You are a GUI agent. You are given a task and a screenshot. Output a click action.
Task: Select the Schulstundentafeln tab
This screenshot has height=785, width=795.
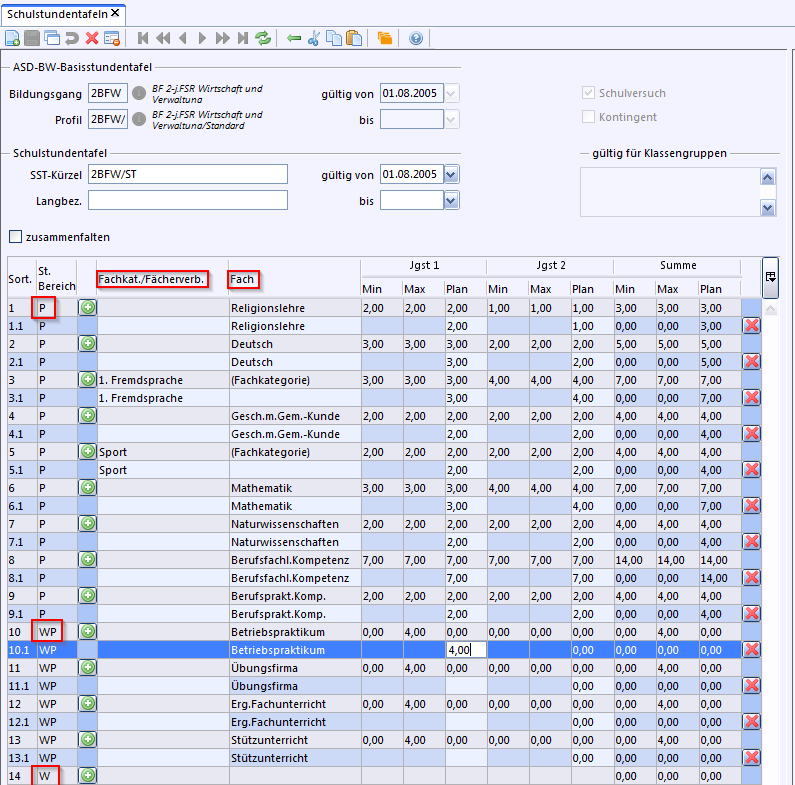pos(57,13)
